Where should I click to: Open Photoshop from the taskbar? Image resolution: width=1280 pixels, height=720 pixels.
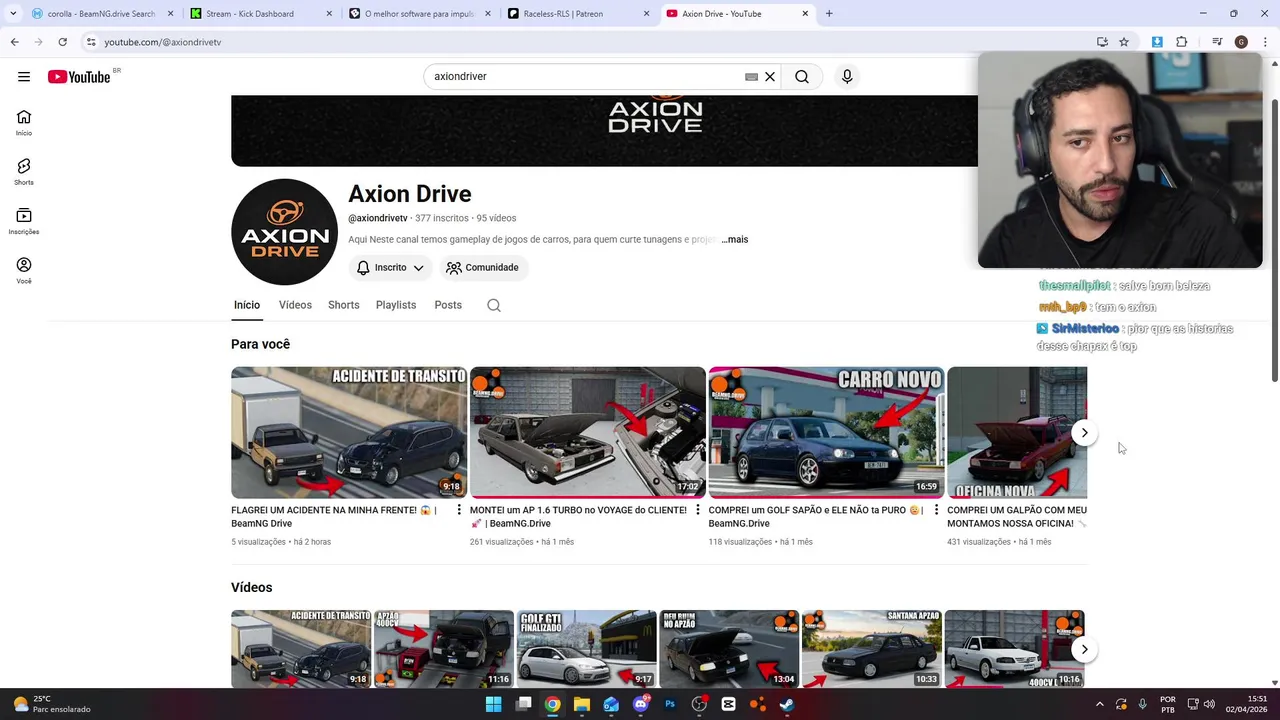[670, 704]
